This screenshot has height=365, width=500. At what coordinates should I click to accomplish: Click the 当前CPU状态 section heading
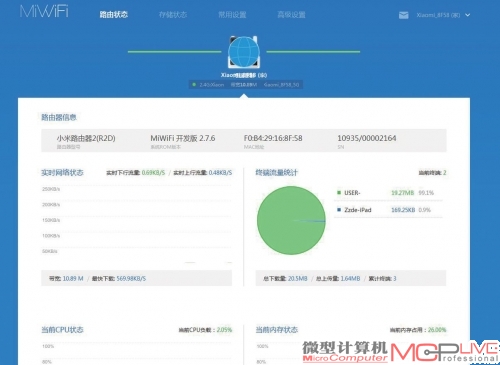tap(62, 330)
